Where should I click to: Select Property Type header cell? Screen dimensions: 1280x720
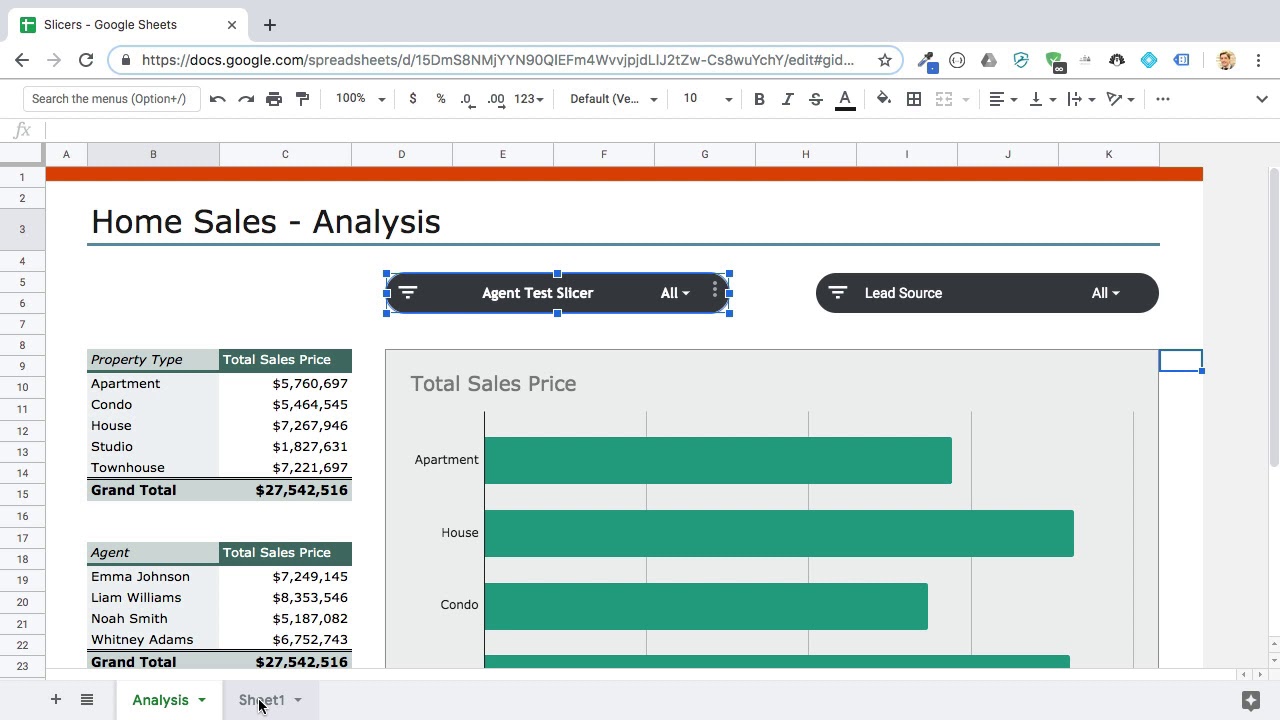(x=153, y=360)
